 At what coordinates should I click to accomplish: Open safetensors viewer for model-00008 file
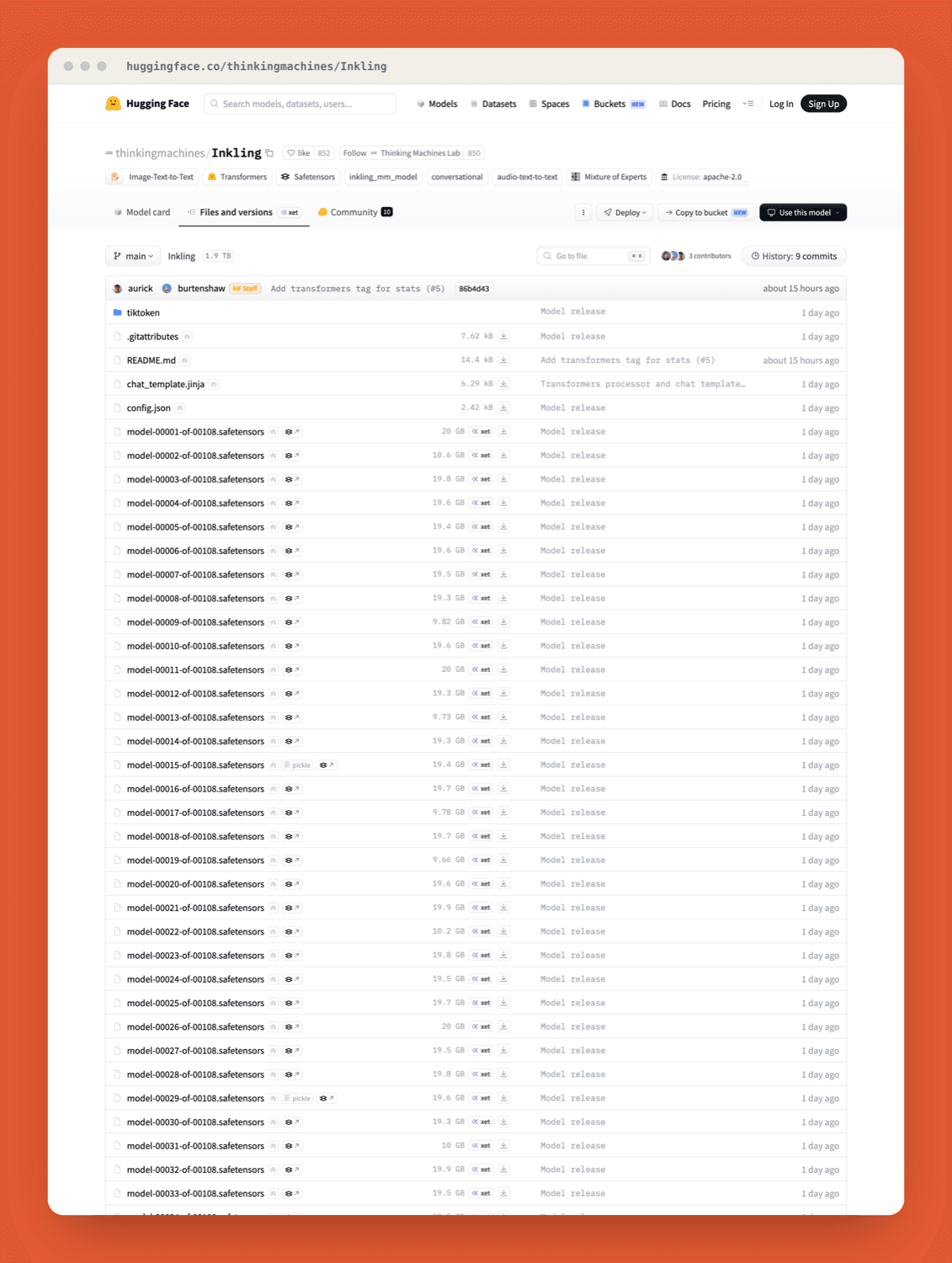point(292,599)
